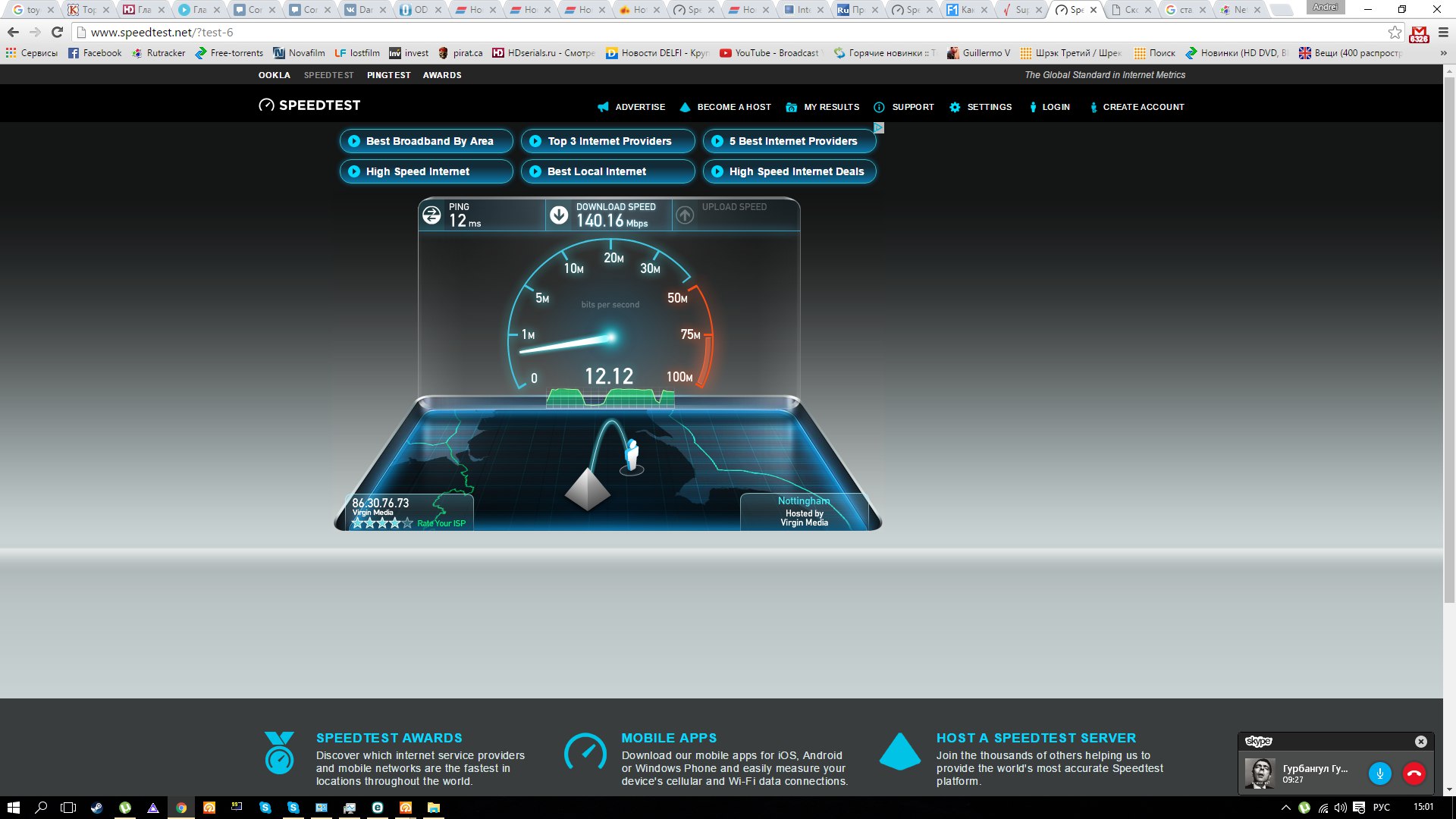This screenshot has height=819, width=1456.
Task: Open the AWARDS tab
Action: pos(441,75)
